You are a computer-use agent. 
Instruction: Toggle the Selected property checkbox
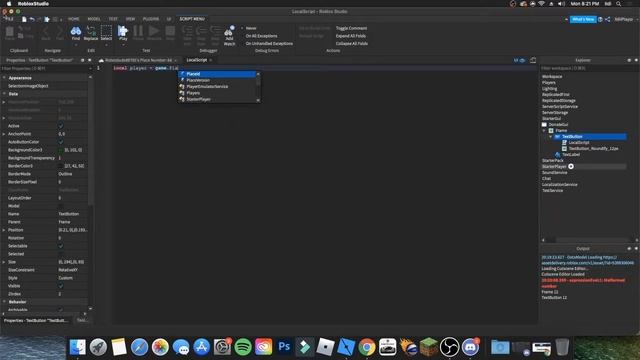61,254
